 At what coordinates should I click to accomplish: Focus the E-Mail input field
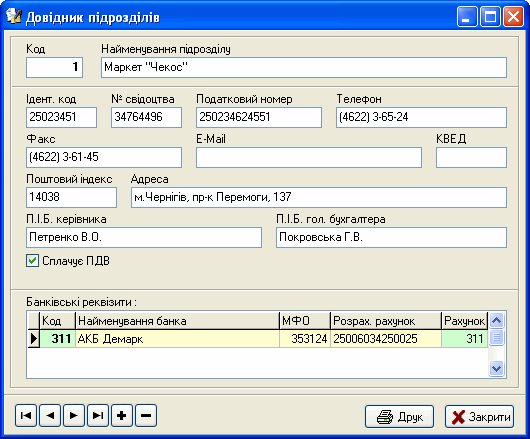click(309, 157)
